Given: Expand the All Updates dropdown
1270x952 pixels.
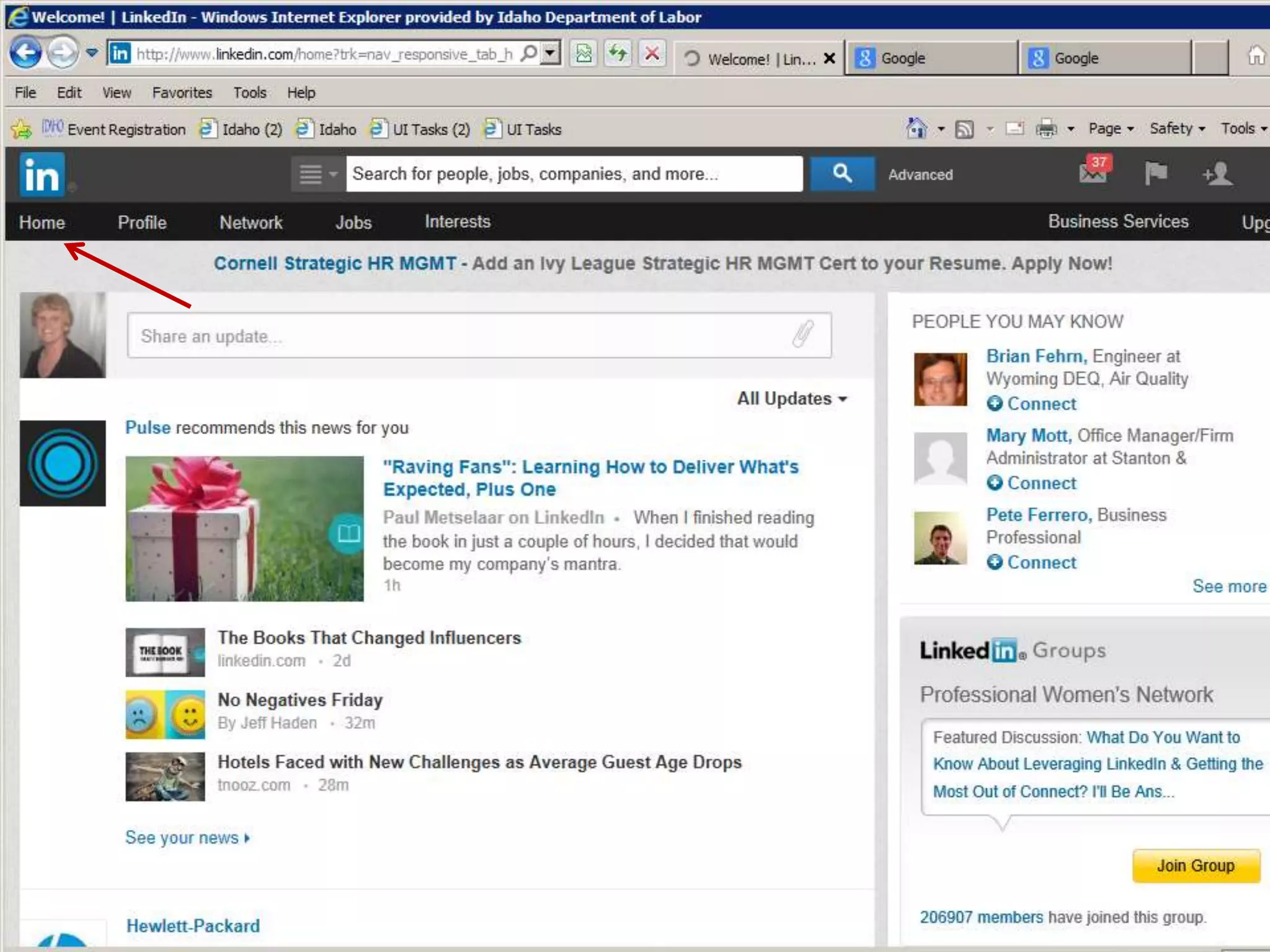Looking at the screenshot, I should click(x=791, y=399).
